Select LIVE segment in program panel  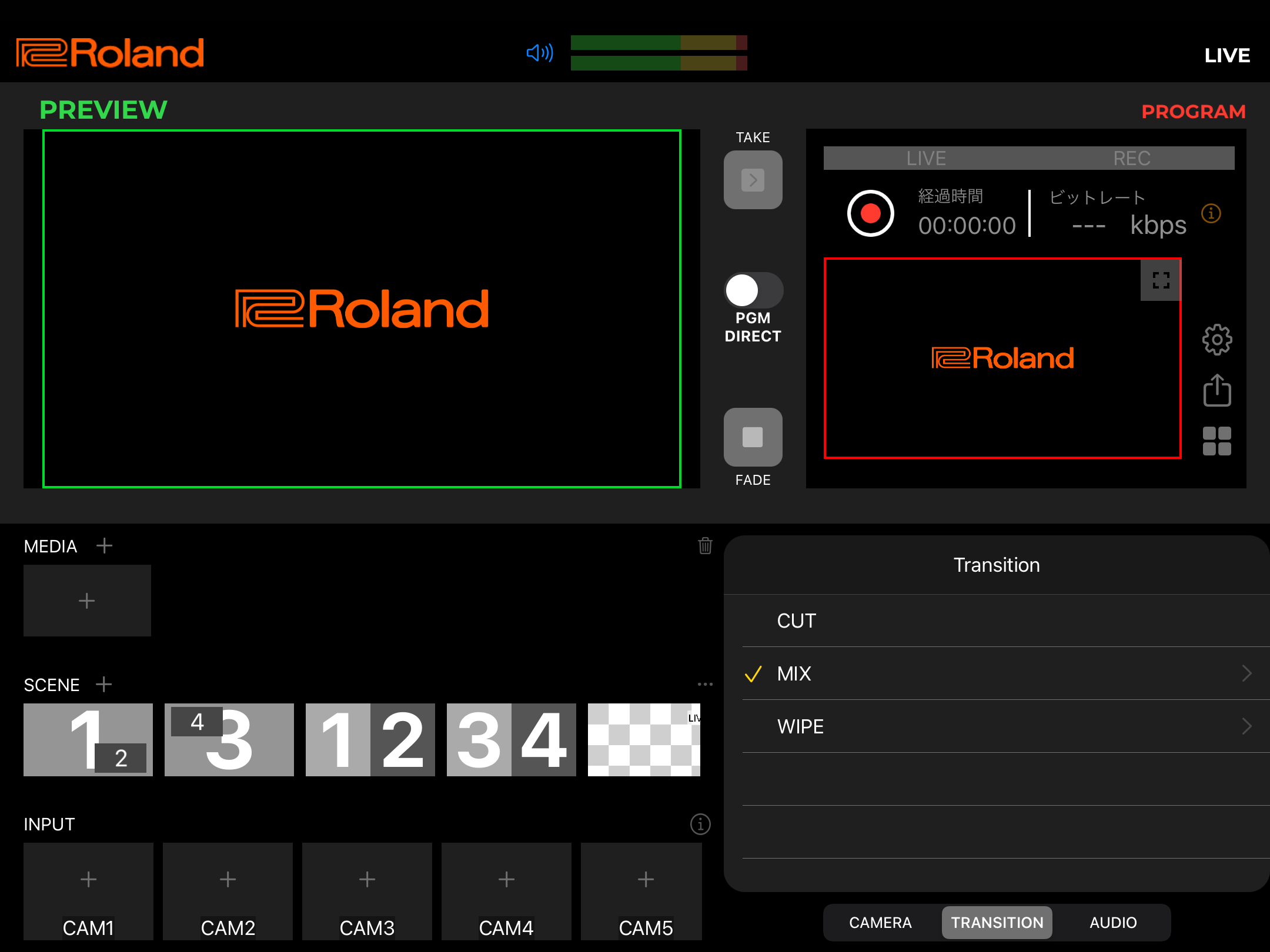(x=926, y=158)
